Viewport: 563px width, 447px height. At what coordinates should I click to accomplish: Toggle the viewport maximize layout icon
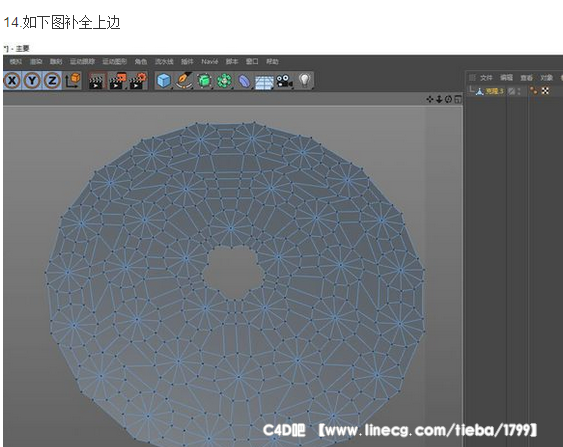(x=458, y=99)
